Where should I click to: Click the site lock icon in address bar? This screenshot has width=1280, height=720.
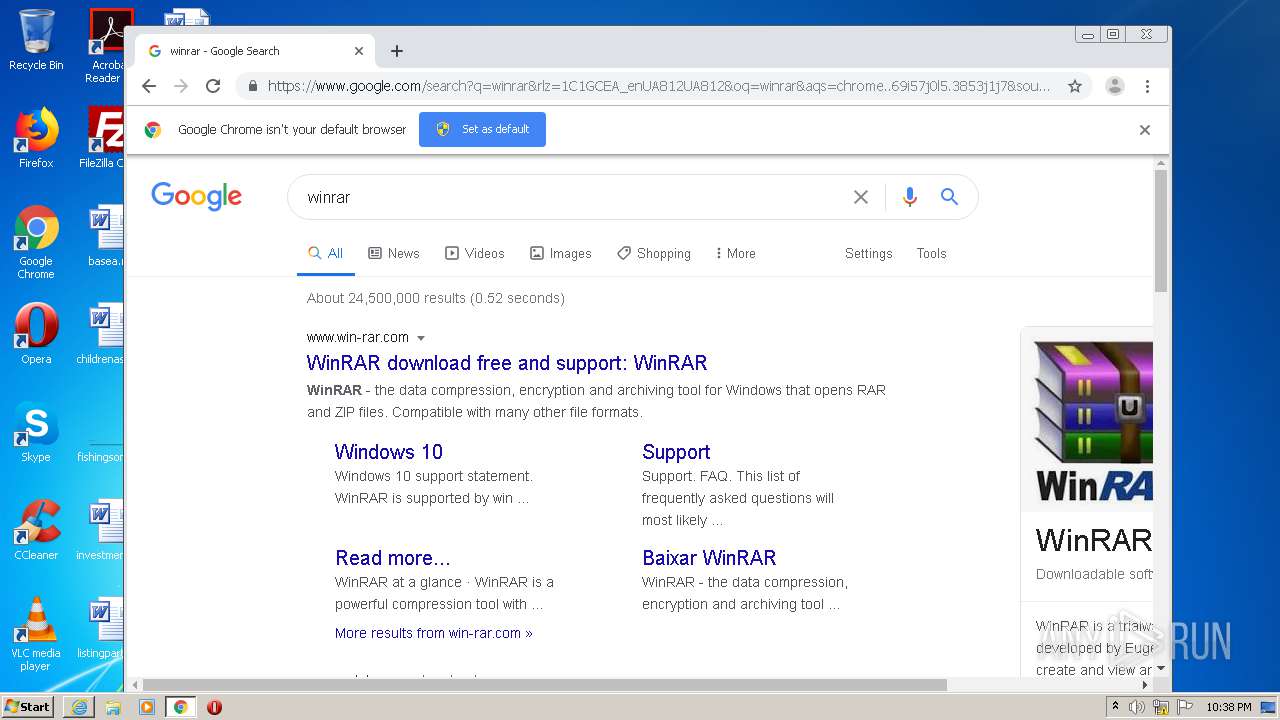(x=252, y=86)
